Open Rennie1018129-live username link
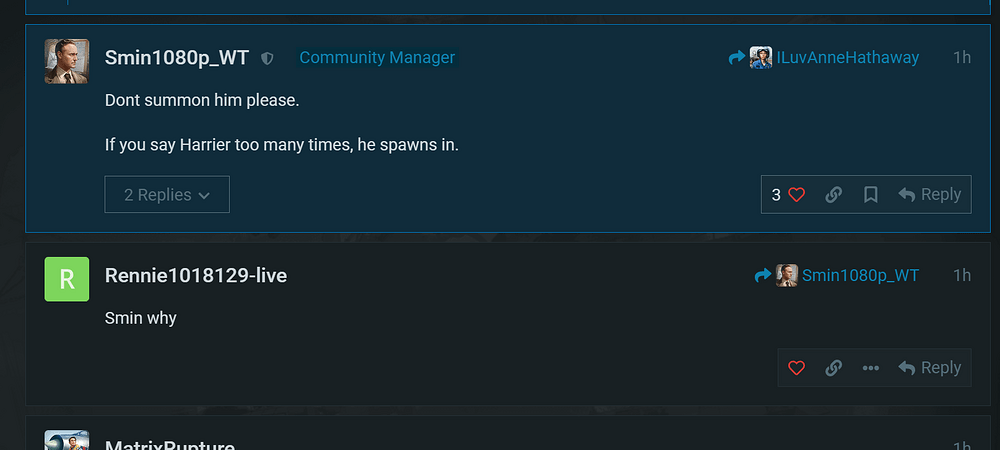Screen dimensions: 1000x450 pos(196,275)
